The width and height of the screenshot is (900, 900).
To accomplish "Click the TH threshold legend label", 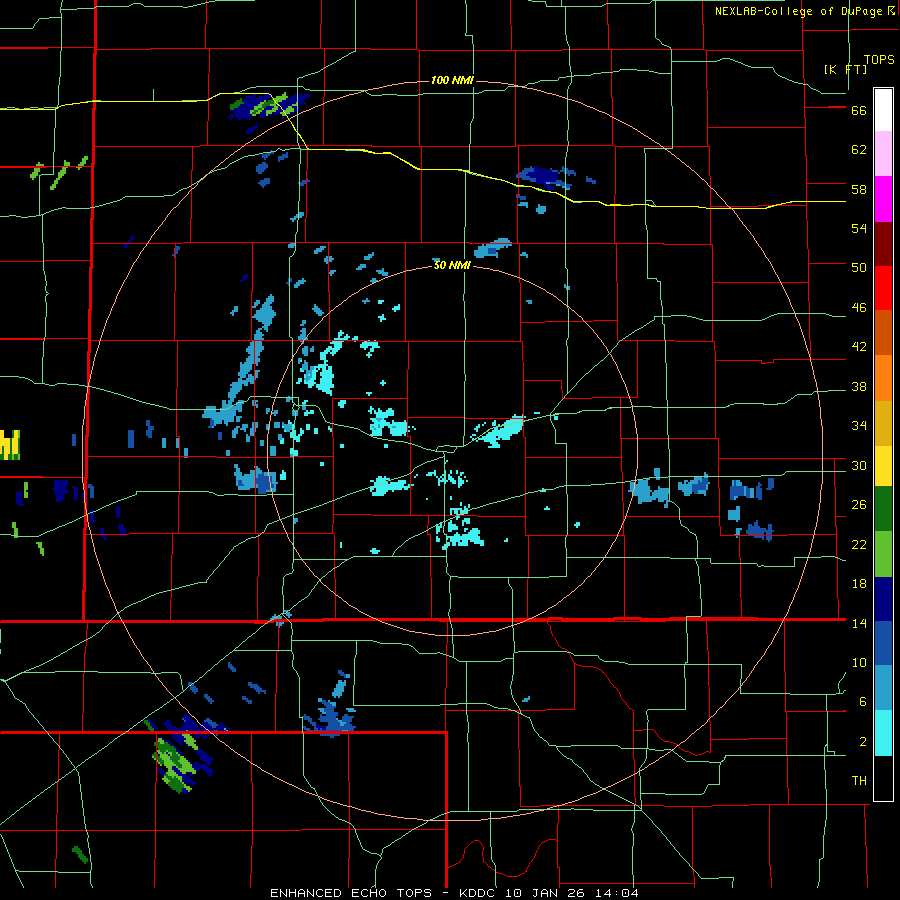I will click(859, 781).
